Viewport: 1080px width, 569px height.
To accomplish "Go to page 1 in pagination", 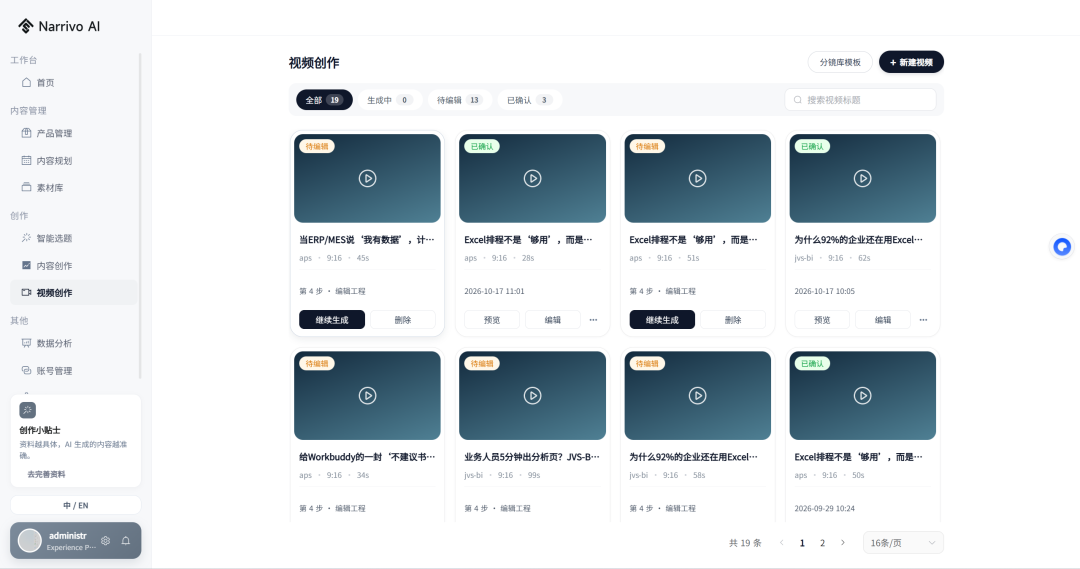I will pyautogui.click(x=802, y=543).
